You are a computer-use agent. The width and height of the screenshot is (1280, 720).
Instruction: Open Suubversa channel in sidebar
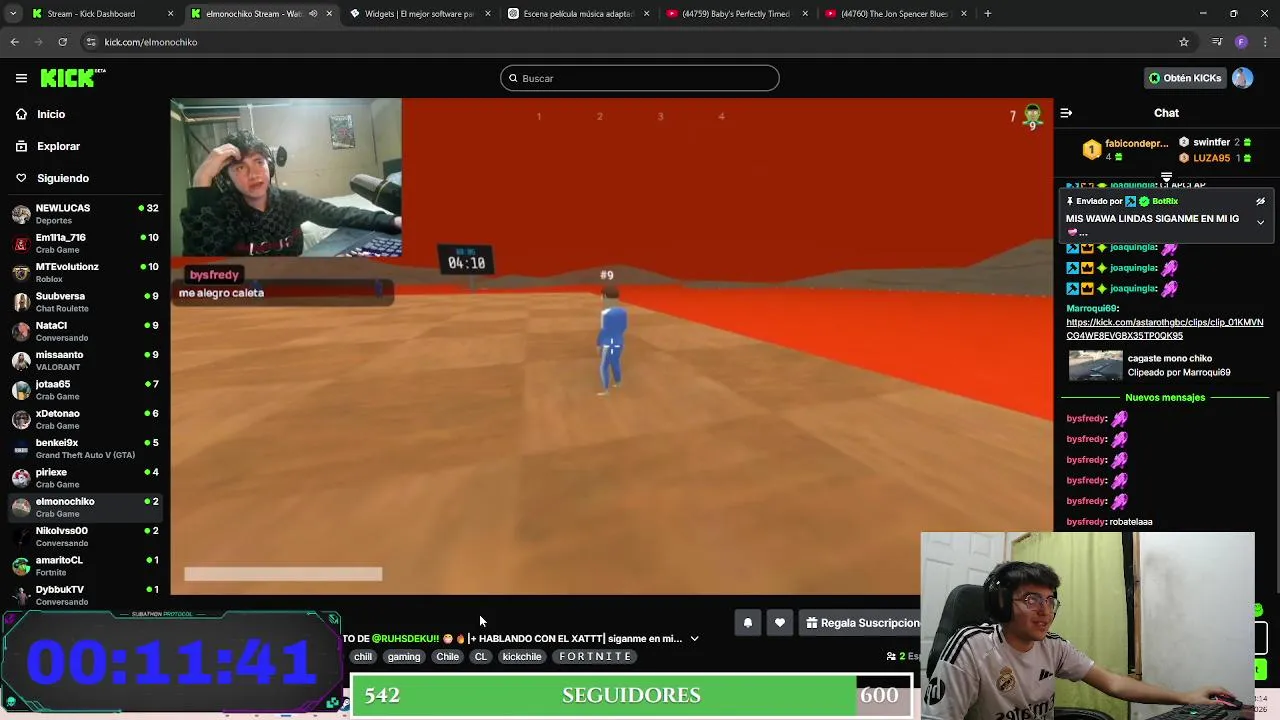click(x=85, y=302)
